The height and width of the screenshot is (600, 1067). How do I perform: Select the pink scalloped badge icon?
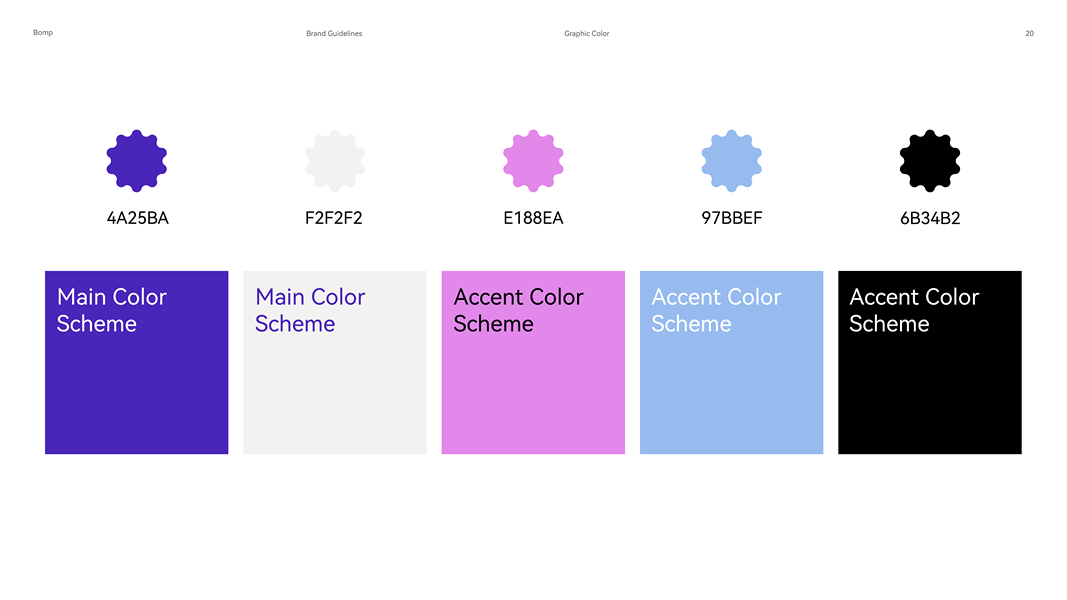click(533, 160)
